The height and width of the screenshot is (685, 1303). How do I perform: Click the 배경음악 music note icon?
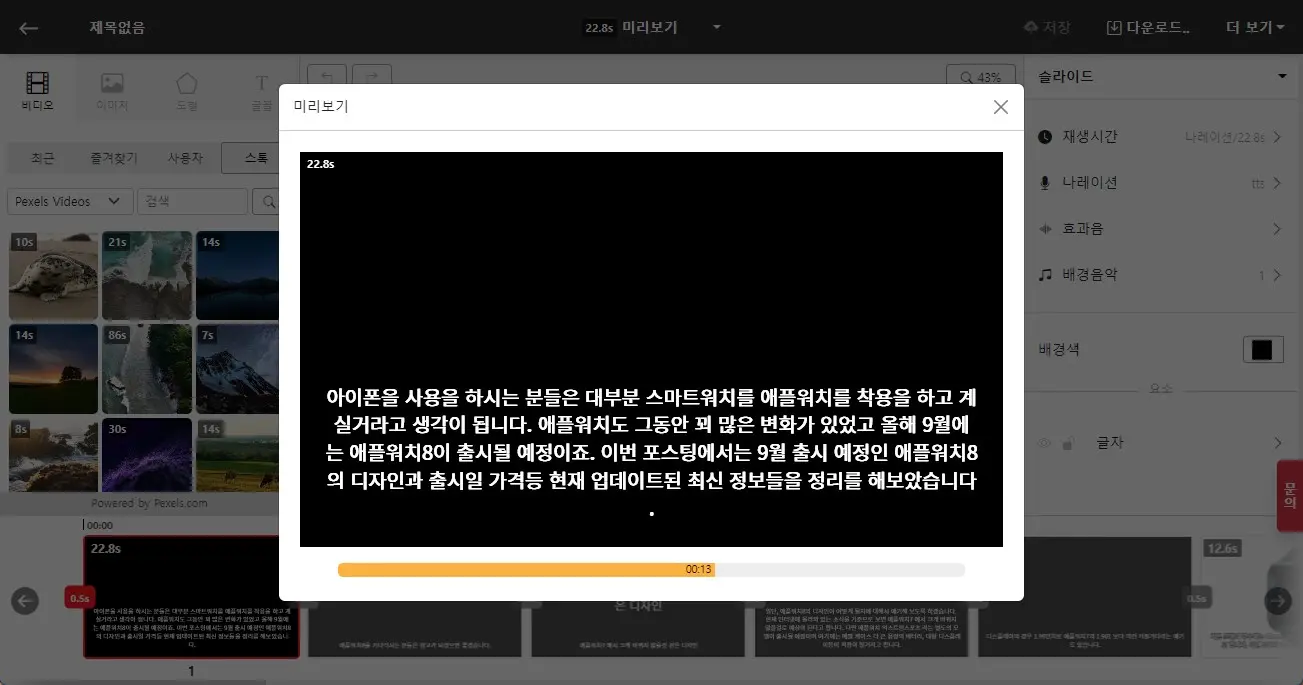[x=1045, y=274]
